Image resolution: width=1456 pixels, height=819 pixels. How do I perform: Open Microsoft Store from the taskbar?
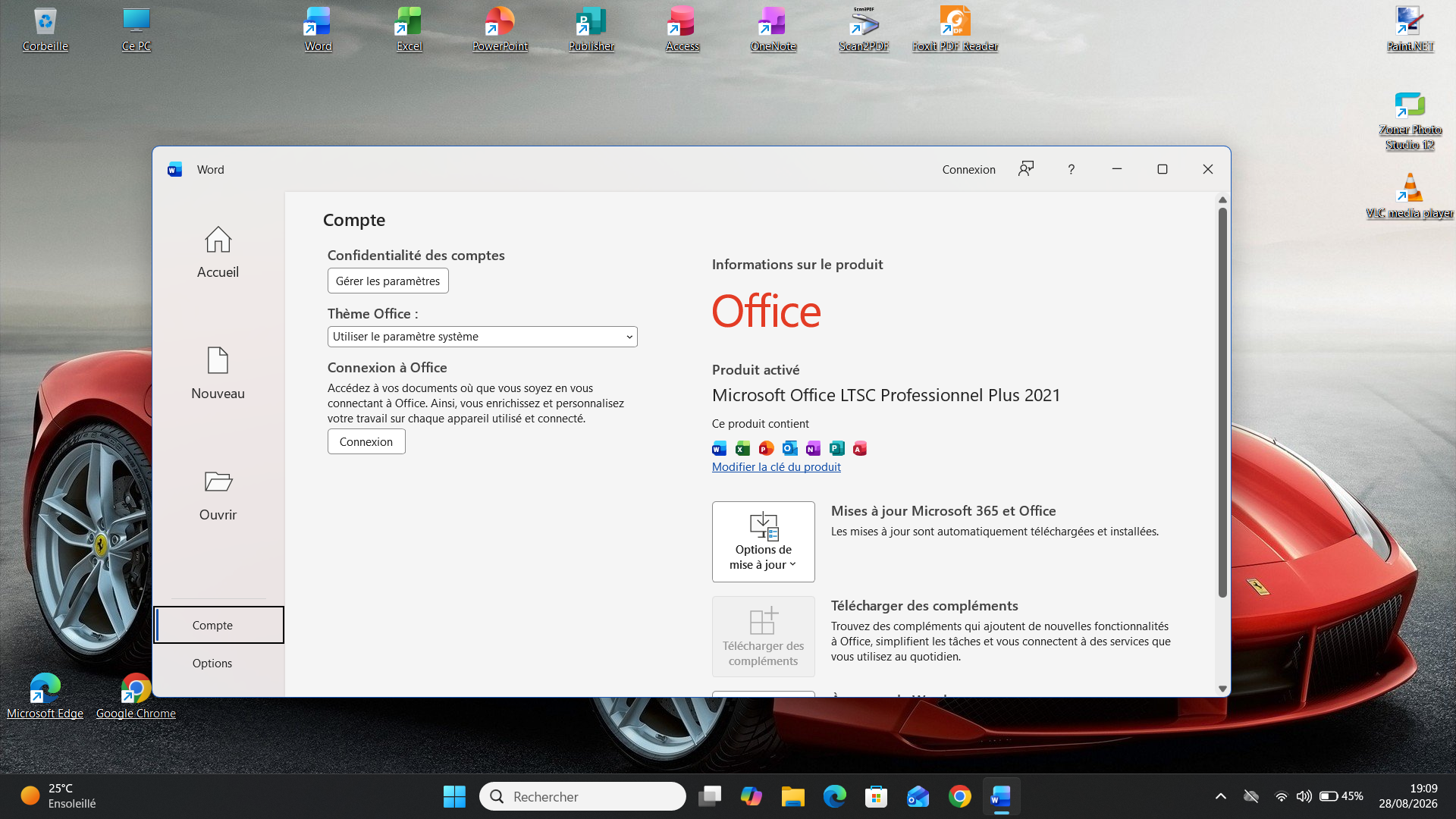[877, 796]
